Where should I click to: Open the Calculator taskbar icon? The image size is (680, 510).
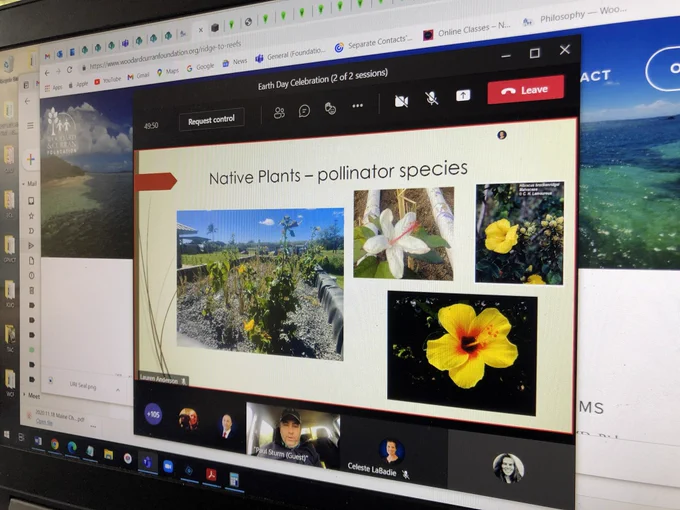(x=234, y=479)
